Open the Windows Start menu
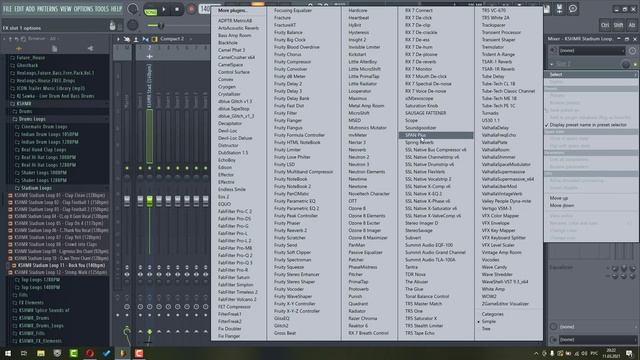This screenshot has height=360, width=640. [8, 353]
